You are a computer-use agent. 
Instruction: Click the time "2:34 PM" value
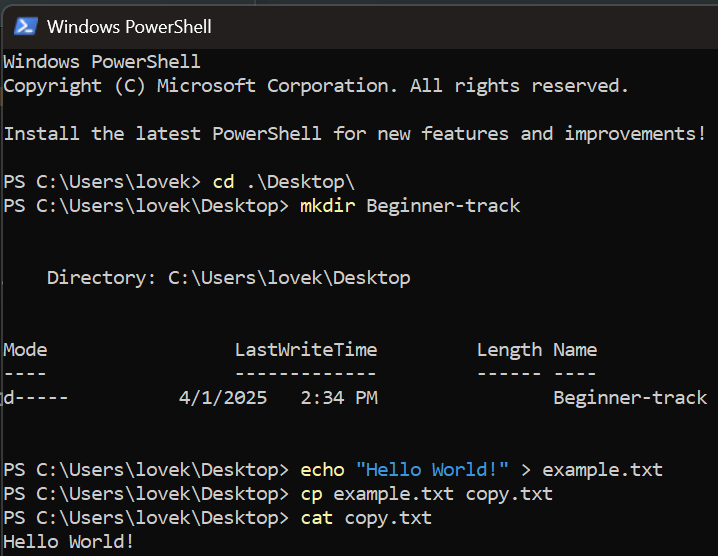coord(339,398)
